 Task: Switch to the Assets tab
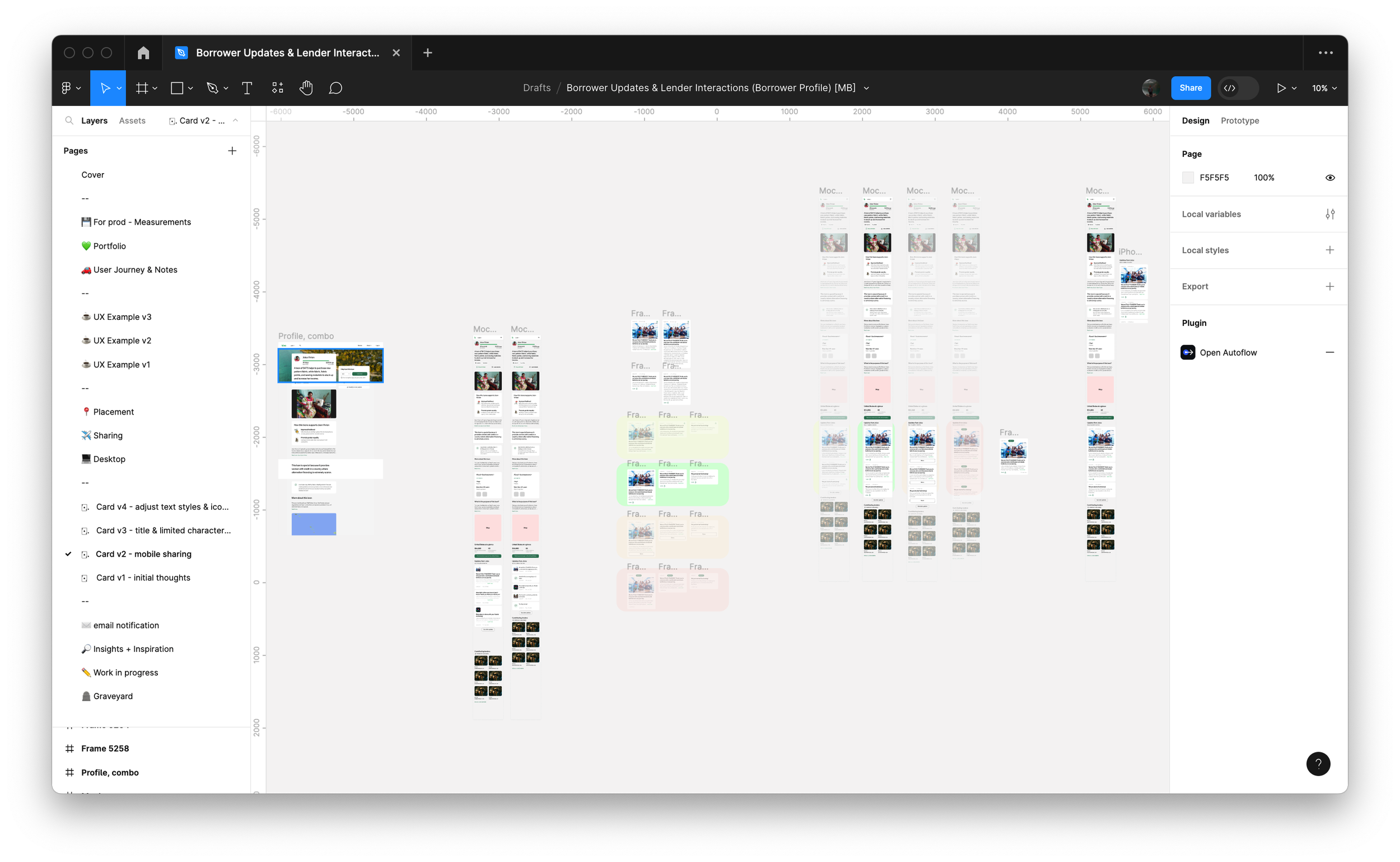coord(132,120)
